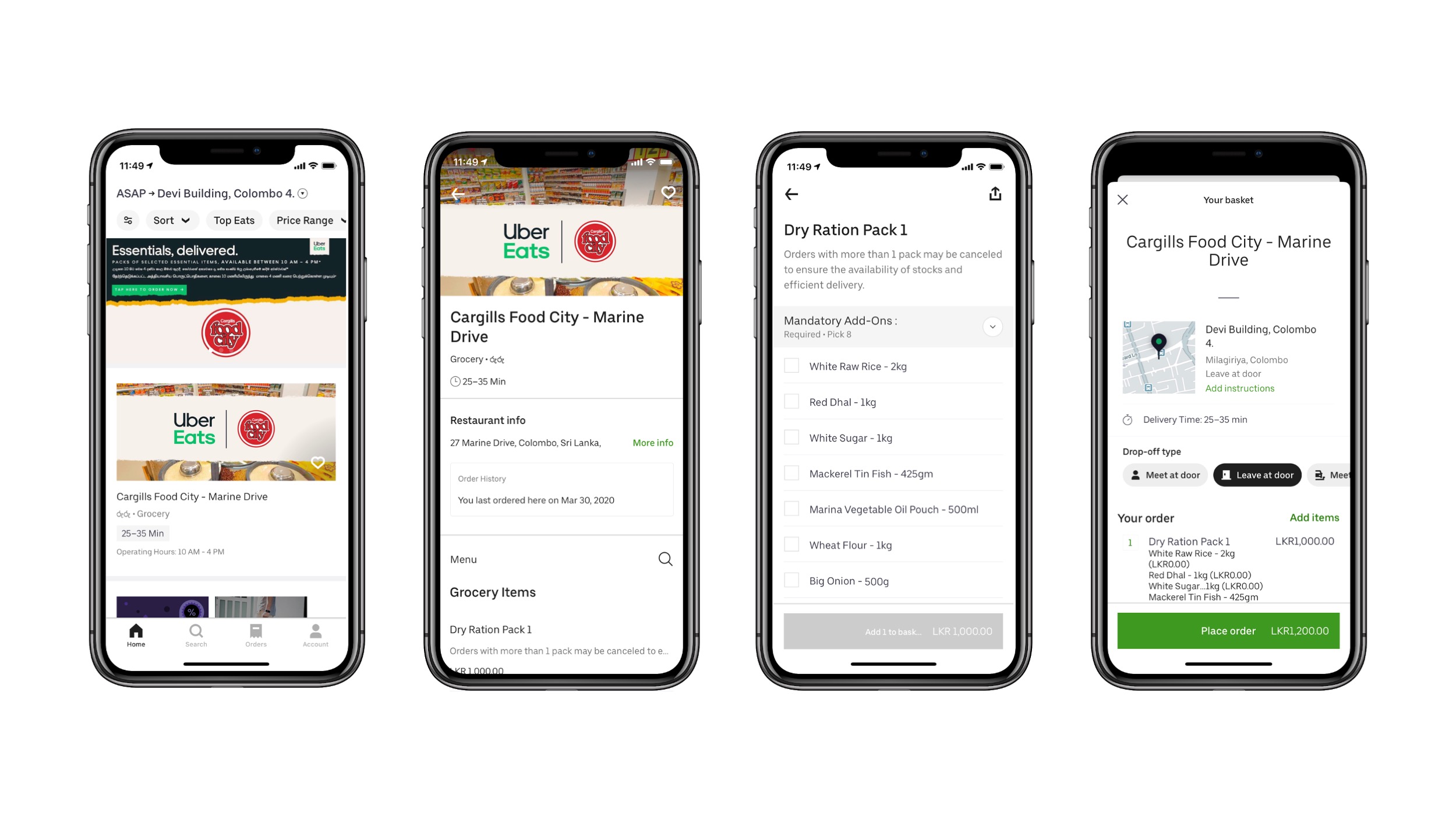Tap the Orders icon in bottom navigation
Screen dimensions: 1456x819
(256, 637)
